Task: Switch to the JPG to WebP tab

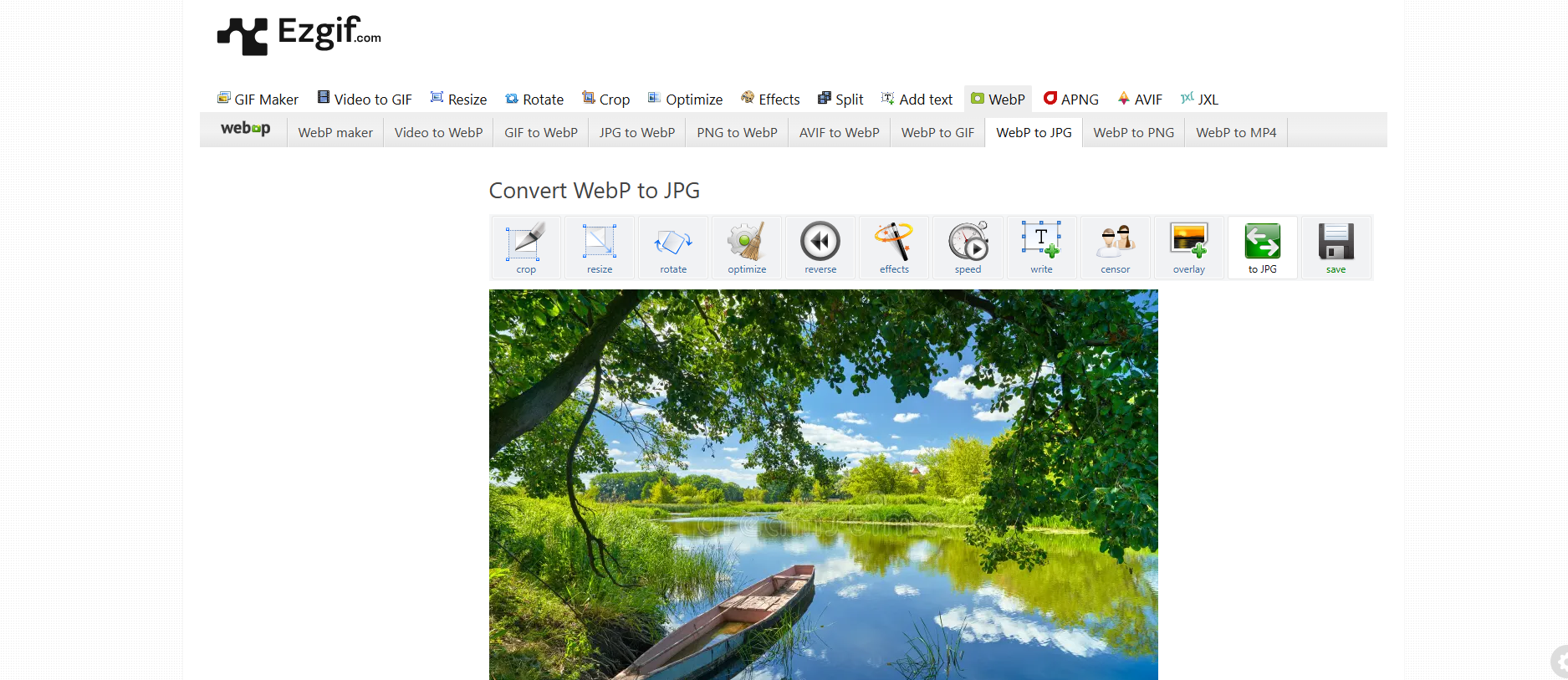Action: pyautogui.click(x=637, y=133)
